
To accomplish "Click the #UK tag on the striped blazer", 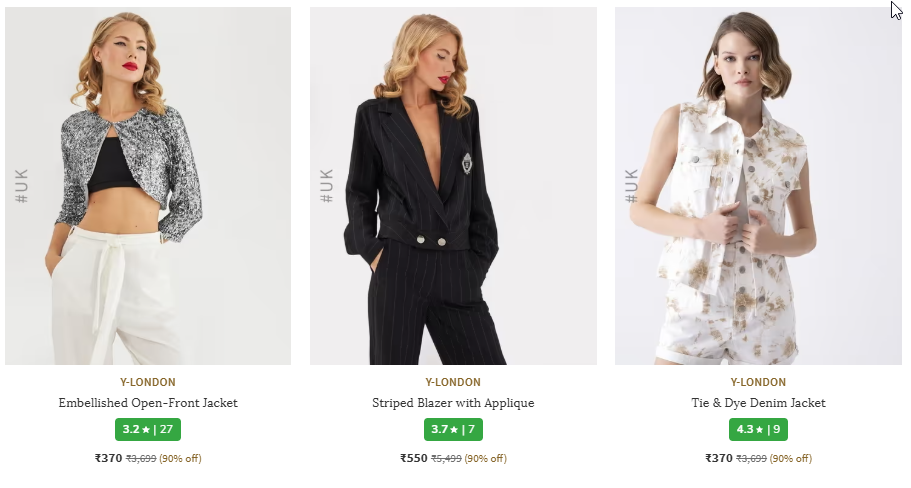I will [x=327, y=186].
